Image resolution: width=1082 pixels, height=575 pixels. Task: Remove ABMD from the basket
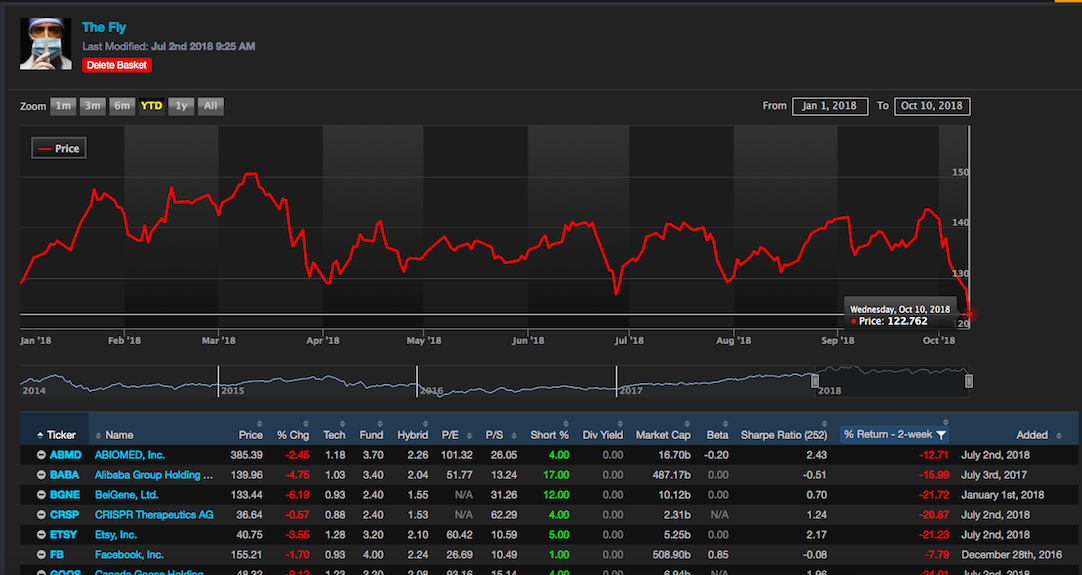click(x=41, y=455)
